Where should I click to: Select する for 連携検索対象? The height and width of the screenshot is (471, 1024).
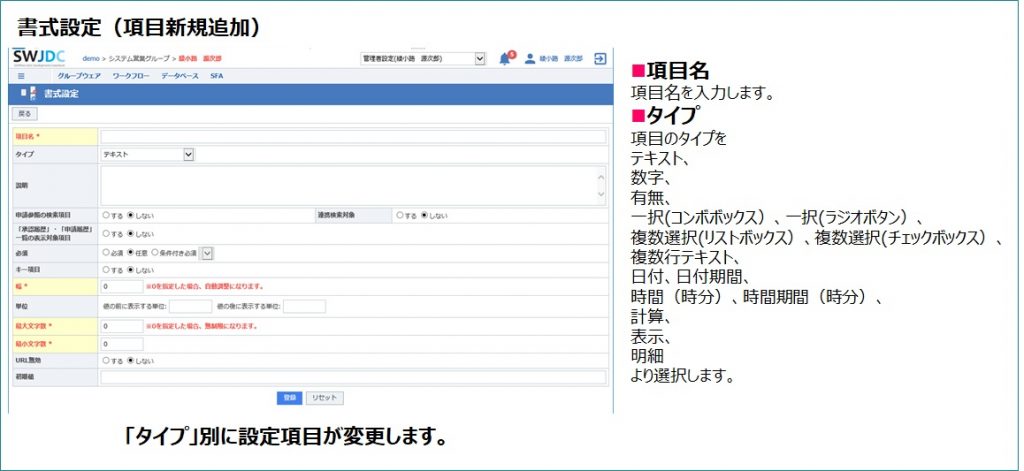pyautogui.click(x=400, y=215)
